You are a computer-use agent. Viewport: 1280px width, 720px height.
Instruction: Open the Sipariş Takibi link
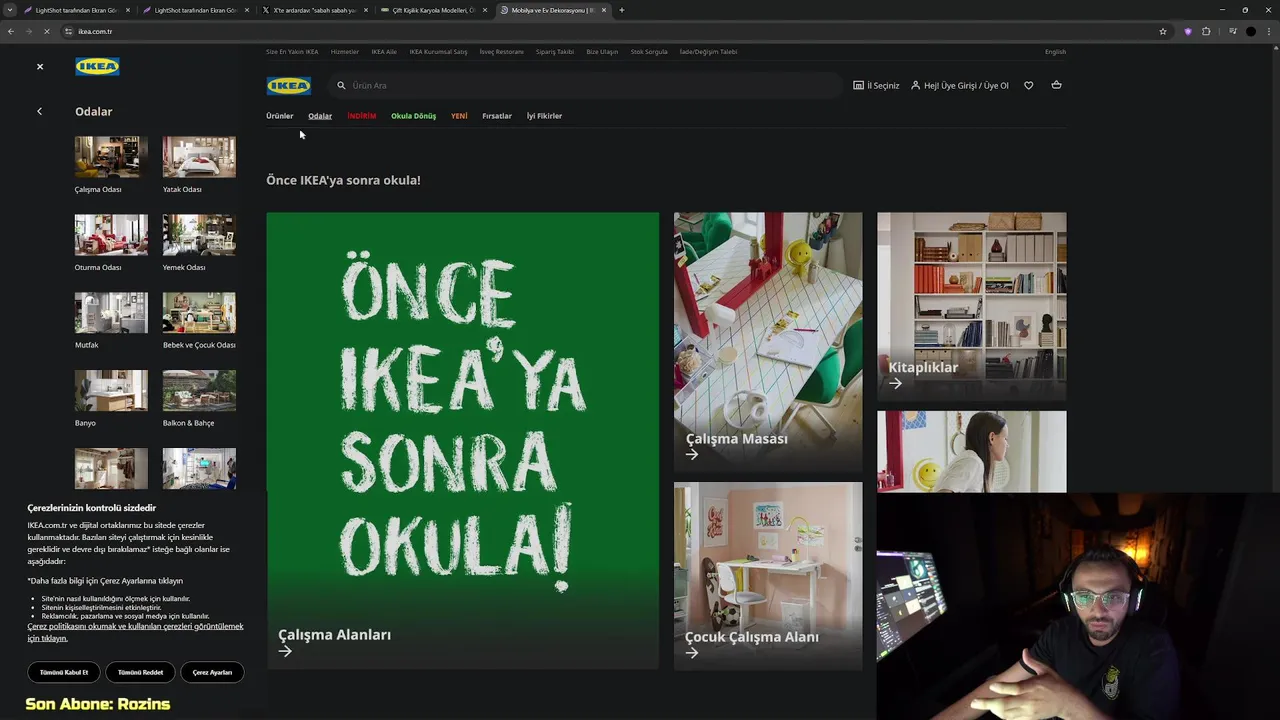click(555, 52)
